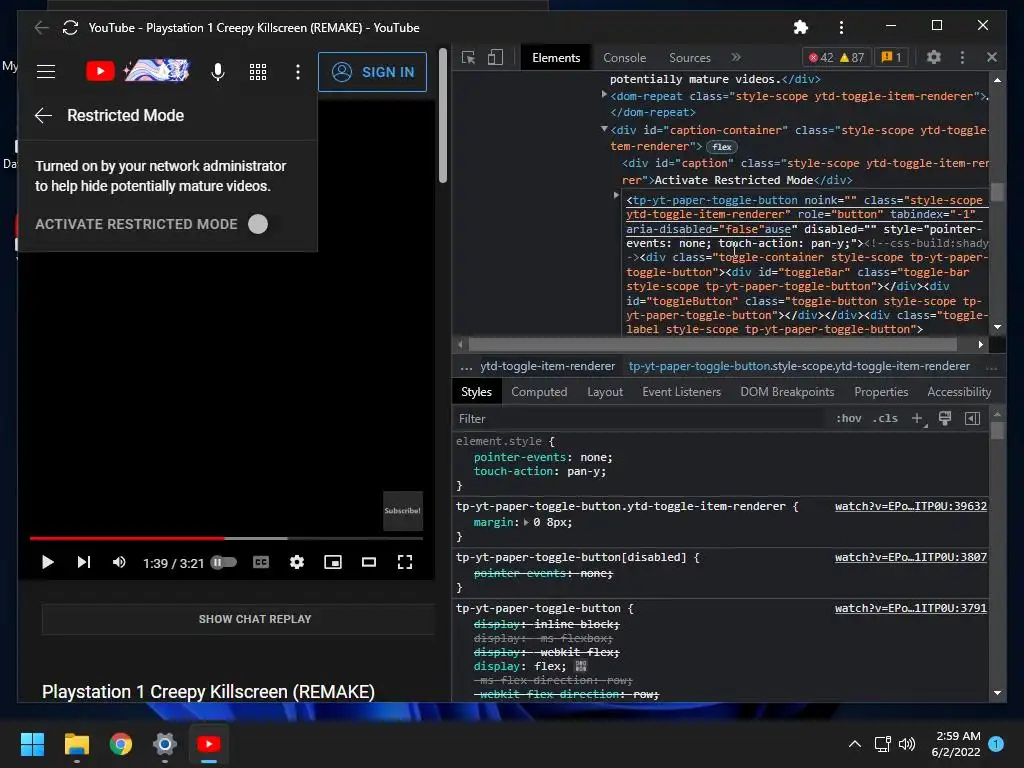
Task: Open the Windows Start menu
Action: (32, 744)
